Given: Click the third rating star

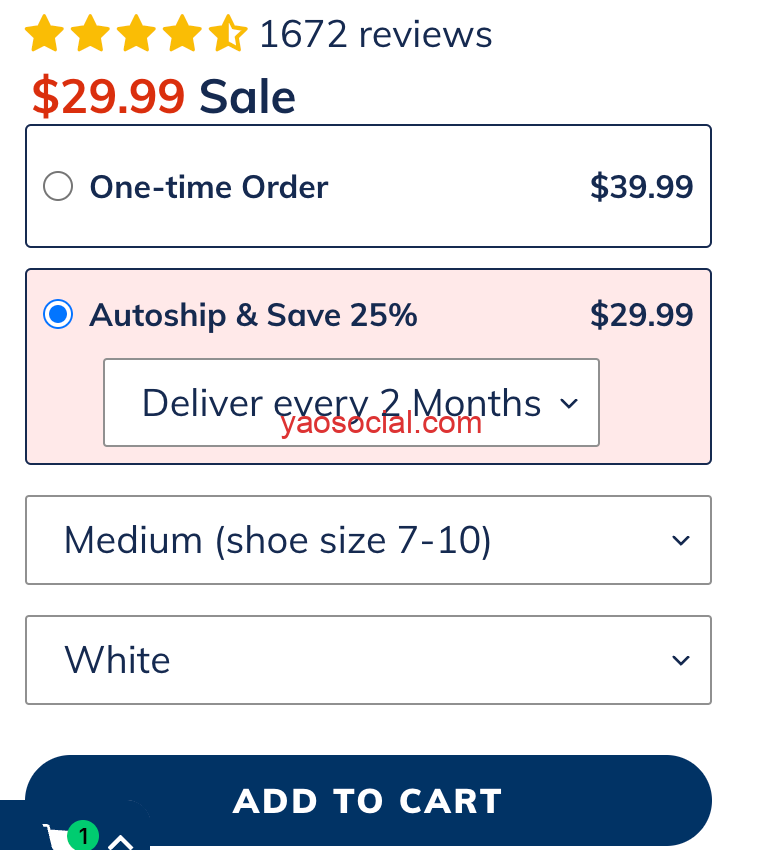Looking at the screenshot, I should [136, 35].
